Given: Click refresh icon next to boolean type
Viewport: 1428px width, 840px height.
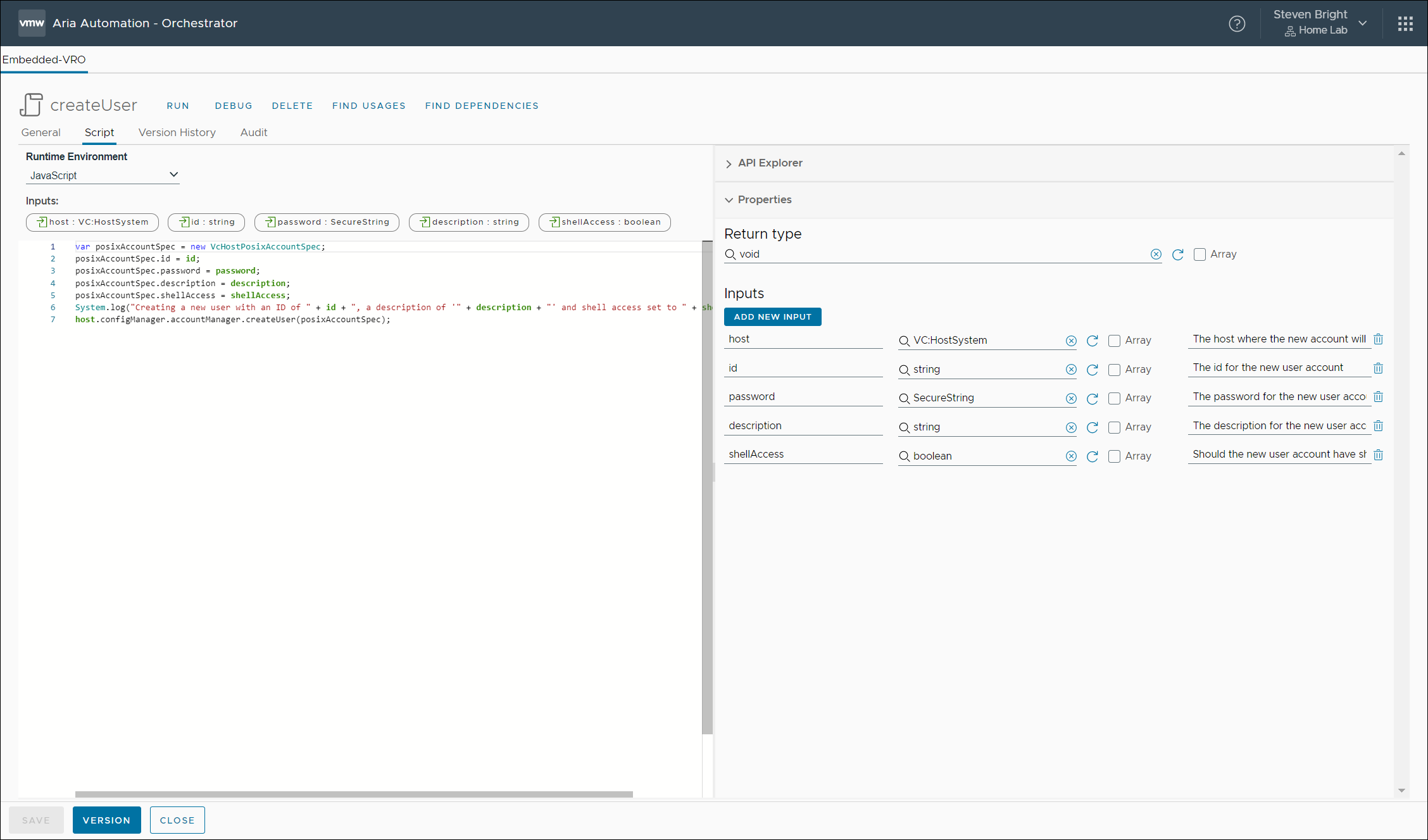Looking at the screenshot, I should (x=1093, y=456).
